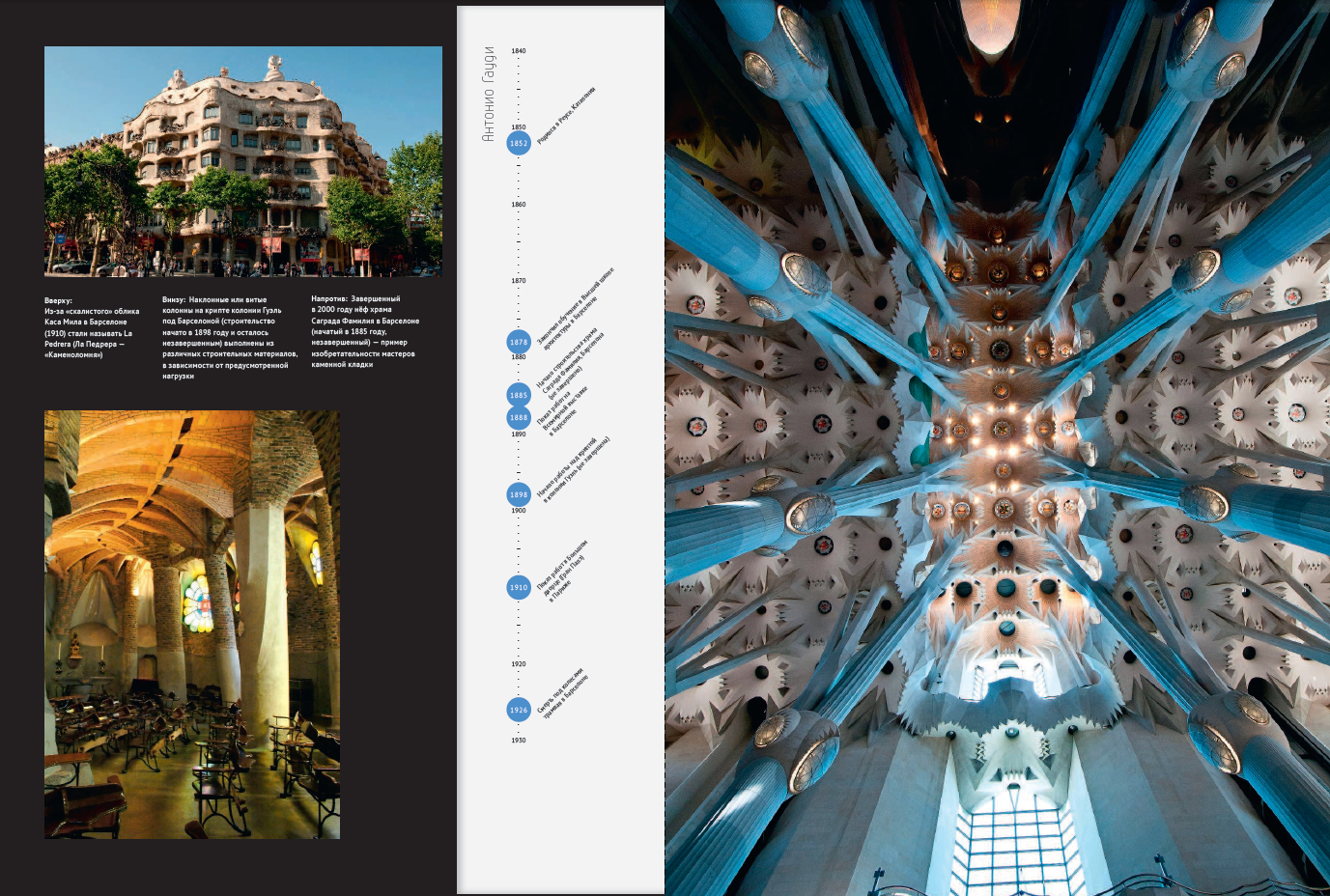This screenshot has height=896, width=1330.
Task: Select the 'Внизу:' caption about slanted columns
Action: 229,337
